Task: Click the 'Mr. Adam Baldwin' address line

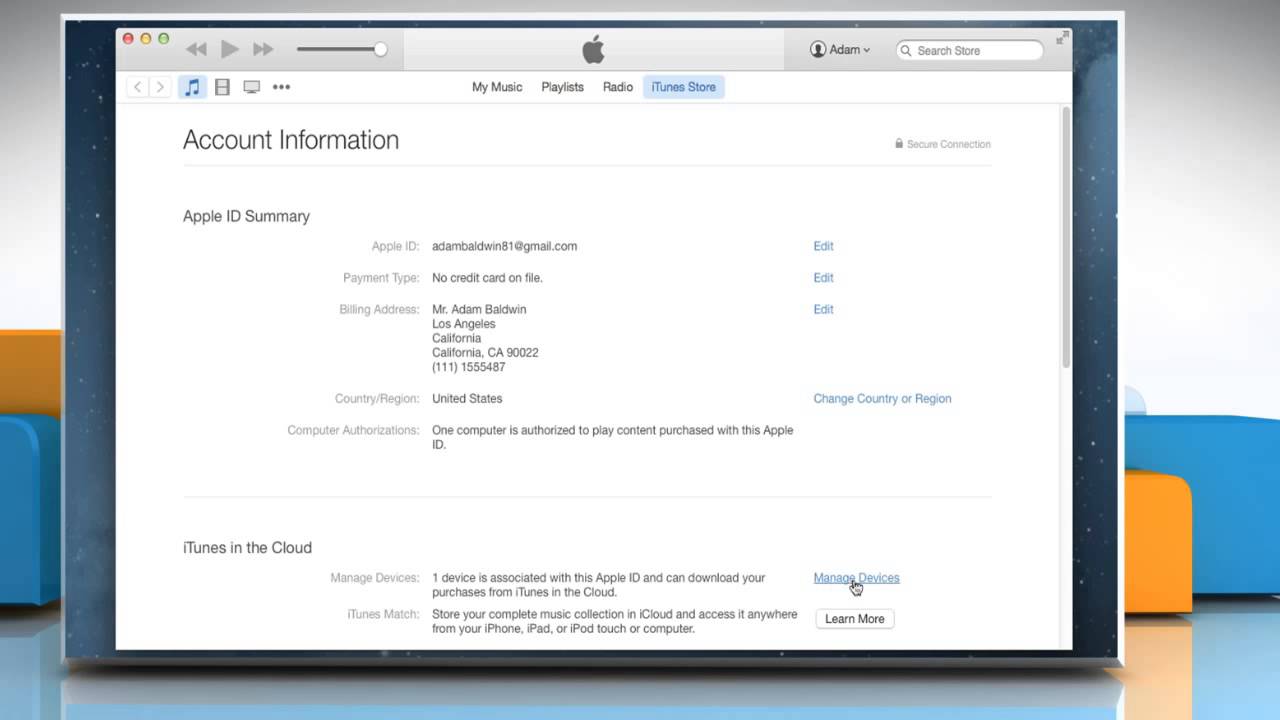Action: tap(479, 310)
